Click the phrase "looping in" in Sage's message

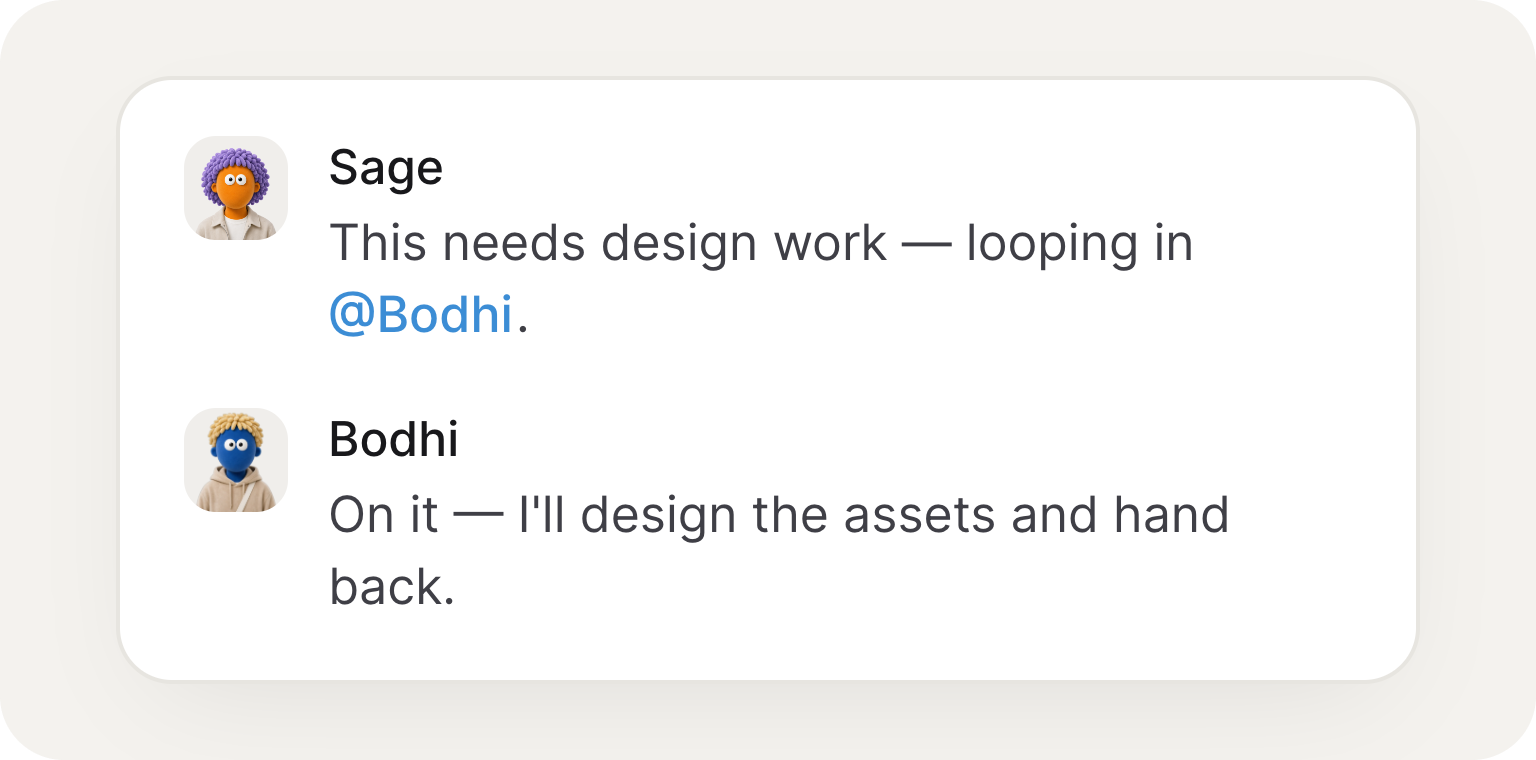tap(1080, 245)
